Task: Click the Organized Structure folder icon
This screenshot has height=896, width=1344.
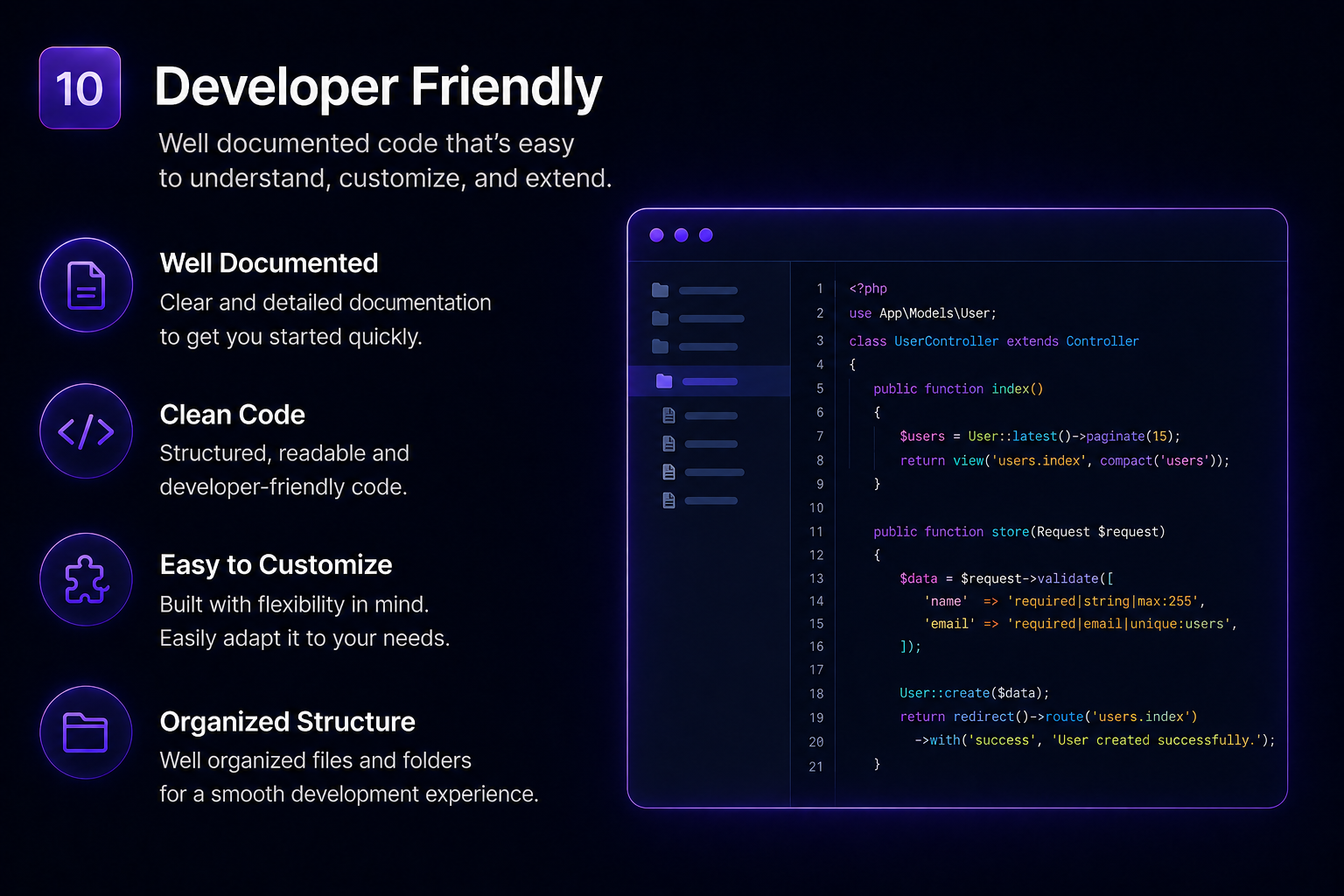Action: 86,732
